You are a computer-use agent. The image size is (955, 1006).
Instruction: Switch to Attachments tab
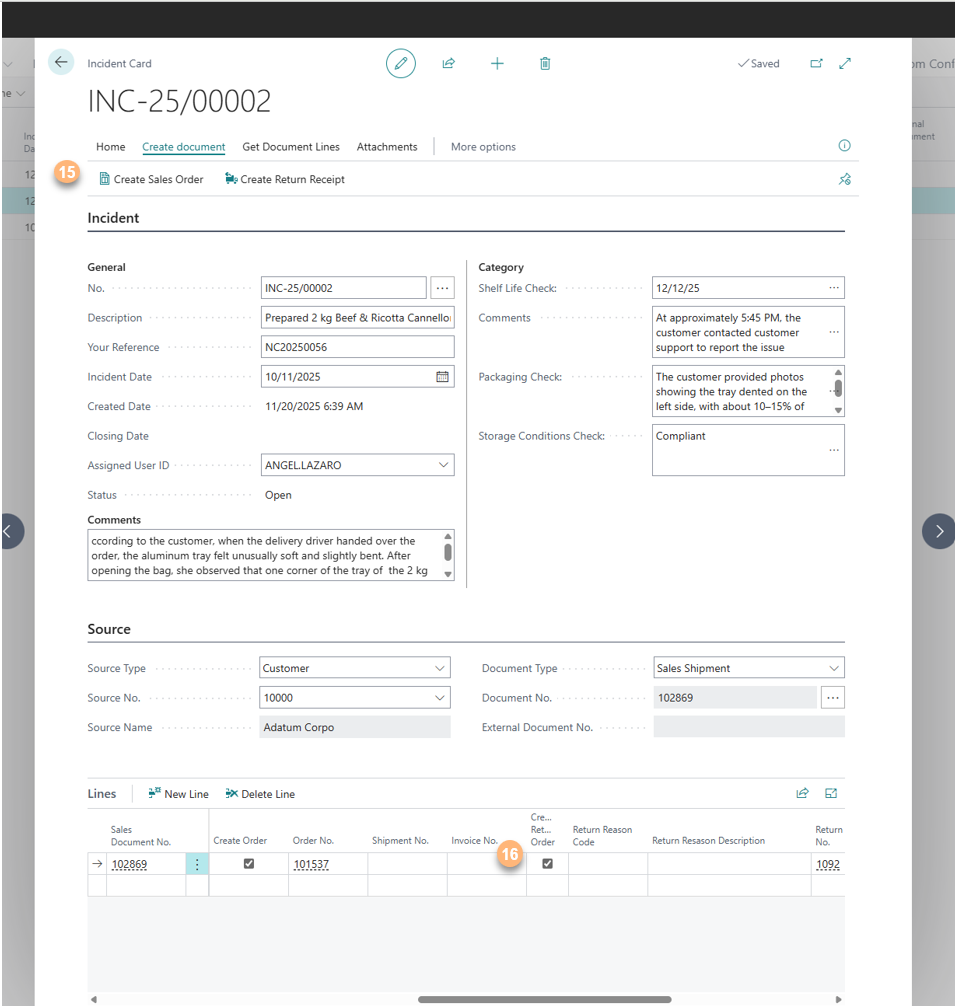pyautogui.click(x=387, y=147)
